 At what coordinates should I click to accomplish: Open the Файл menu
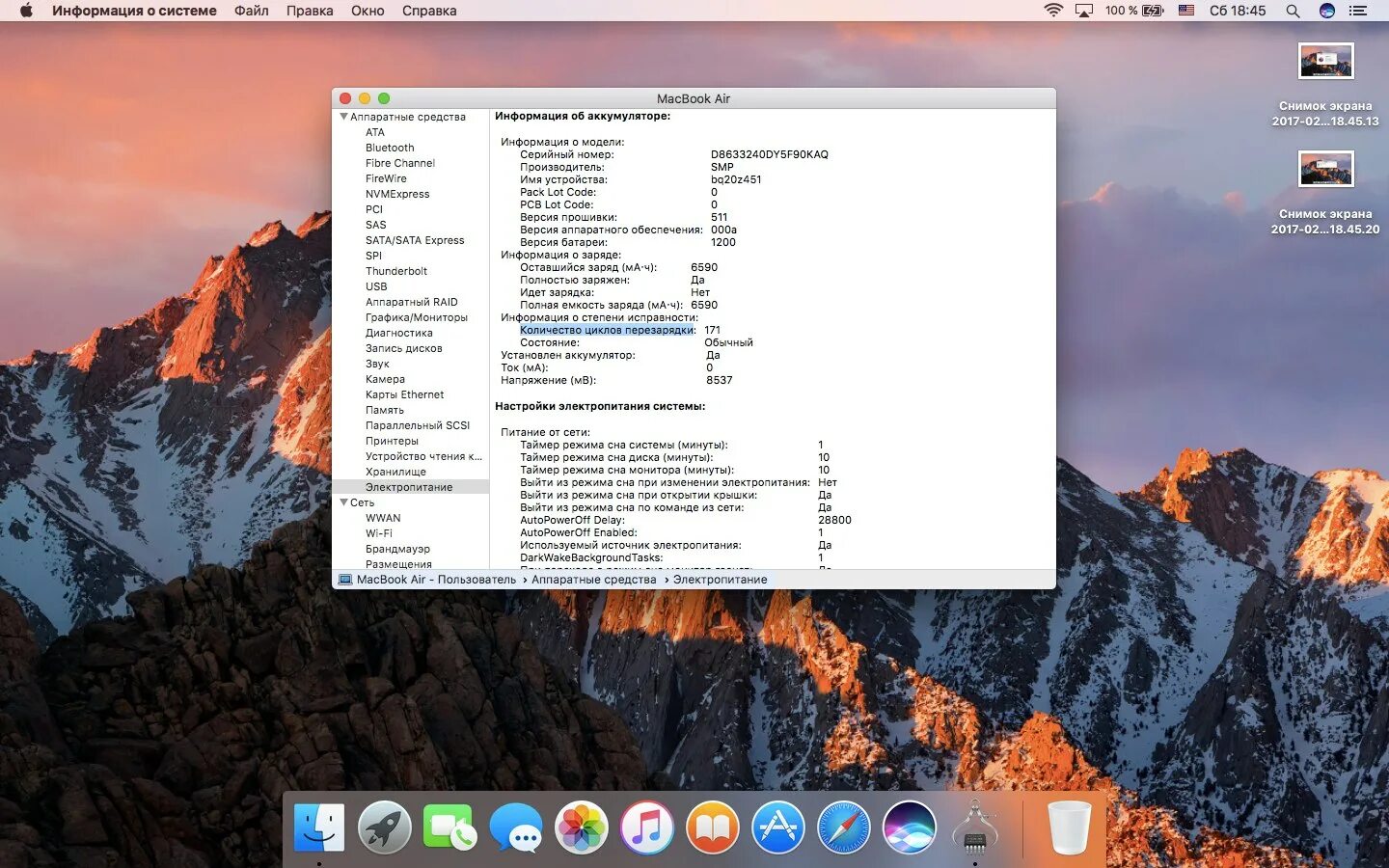[251, 11]
